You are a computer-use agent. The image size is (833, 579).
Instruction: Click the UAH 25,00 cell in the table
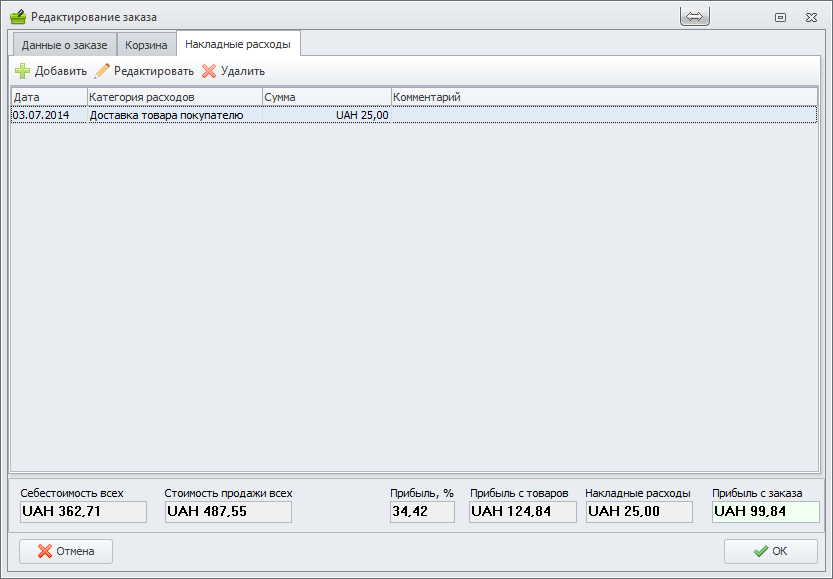(361, 115)
